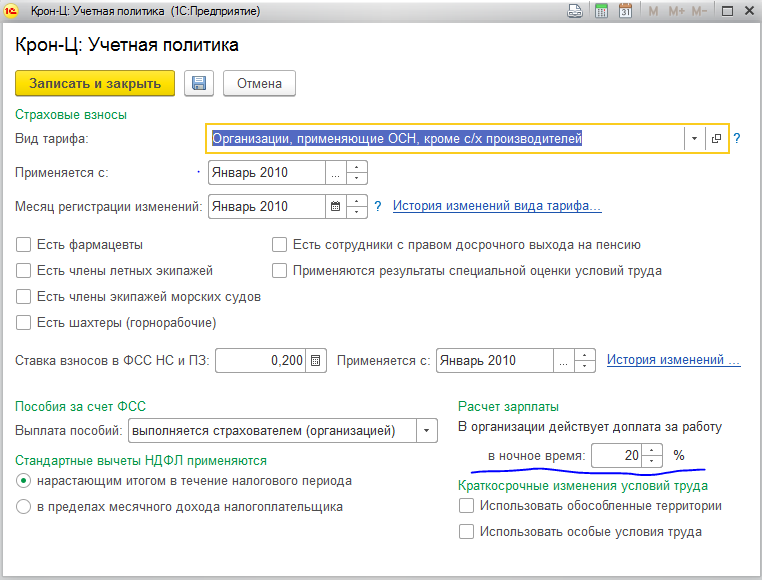
Task: Open calendar picker for registration month
Action: click(335, 207)
